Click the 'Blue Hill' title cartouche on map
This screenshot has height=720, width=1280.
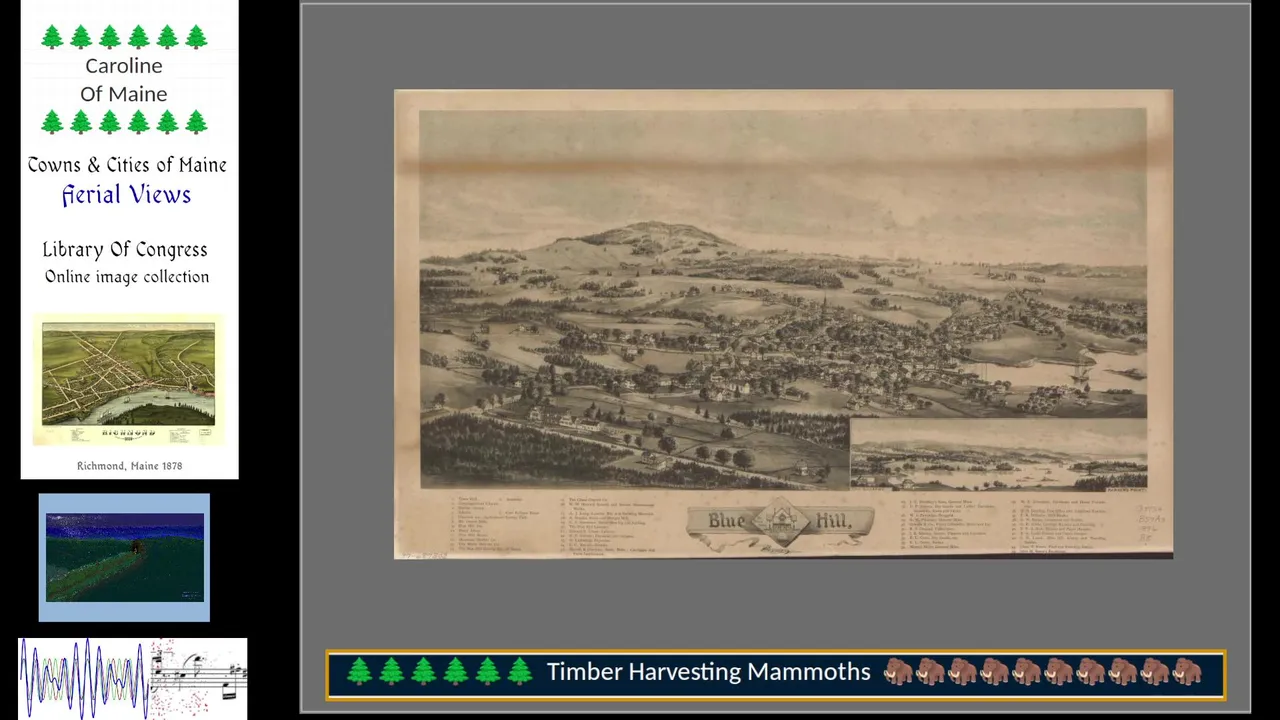(x=781, y=524)
